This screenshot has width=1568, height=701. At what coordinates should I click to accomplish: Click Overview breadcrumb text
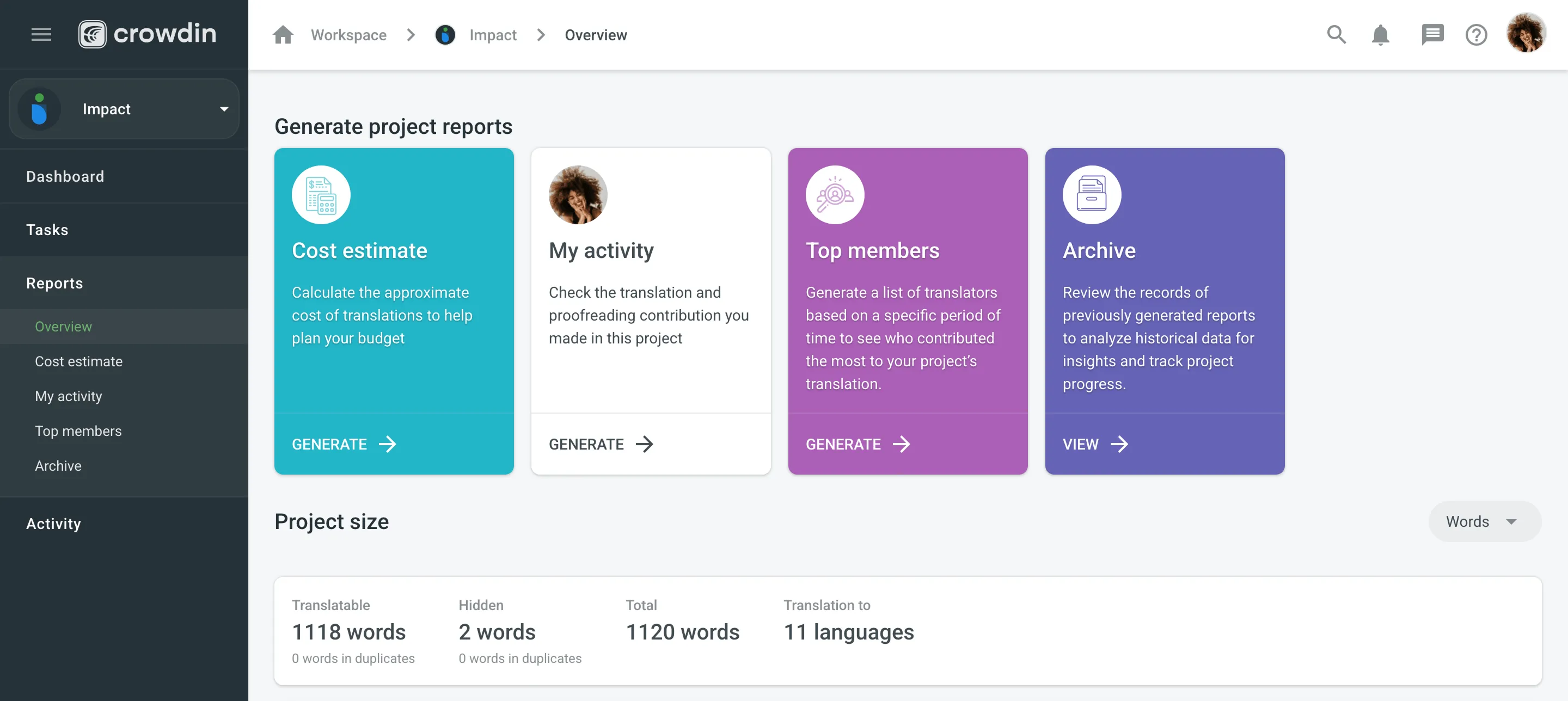click(x=595, y=35)
